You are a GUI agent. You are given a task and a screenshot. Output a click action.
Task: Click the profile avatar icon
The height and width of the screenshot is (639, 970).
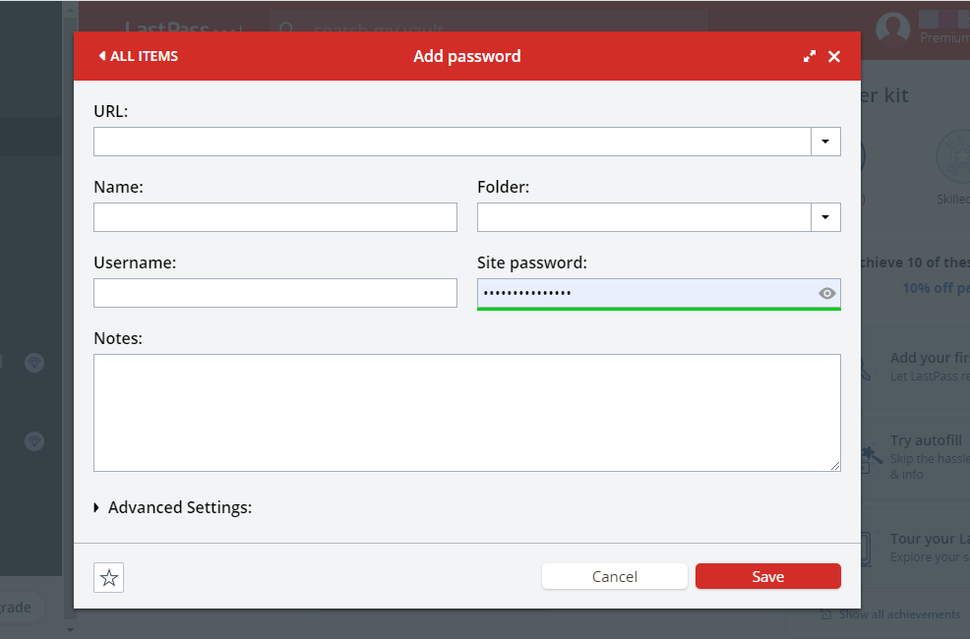click(891, 28)
